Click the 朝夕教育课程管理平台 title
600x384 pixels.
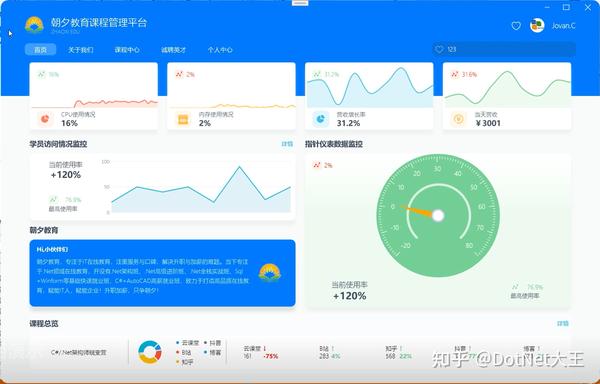(x=99, y=23)
